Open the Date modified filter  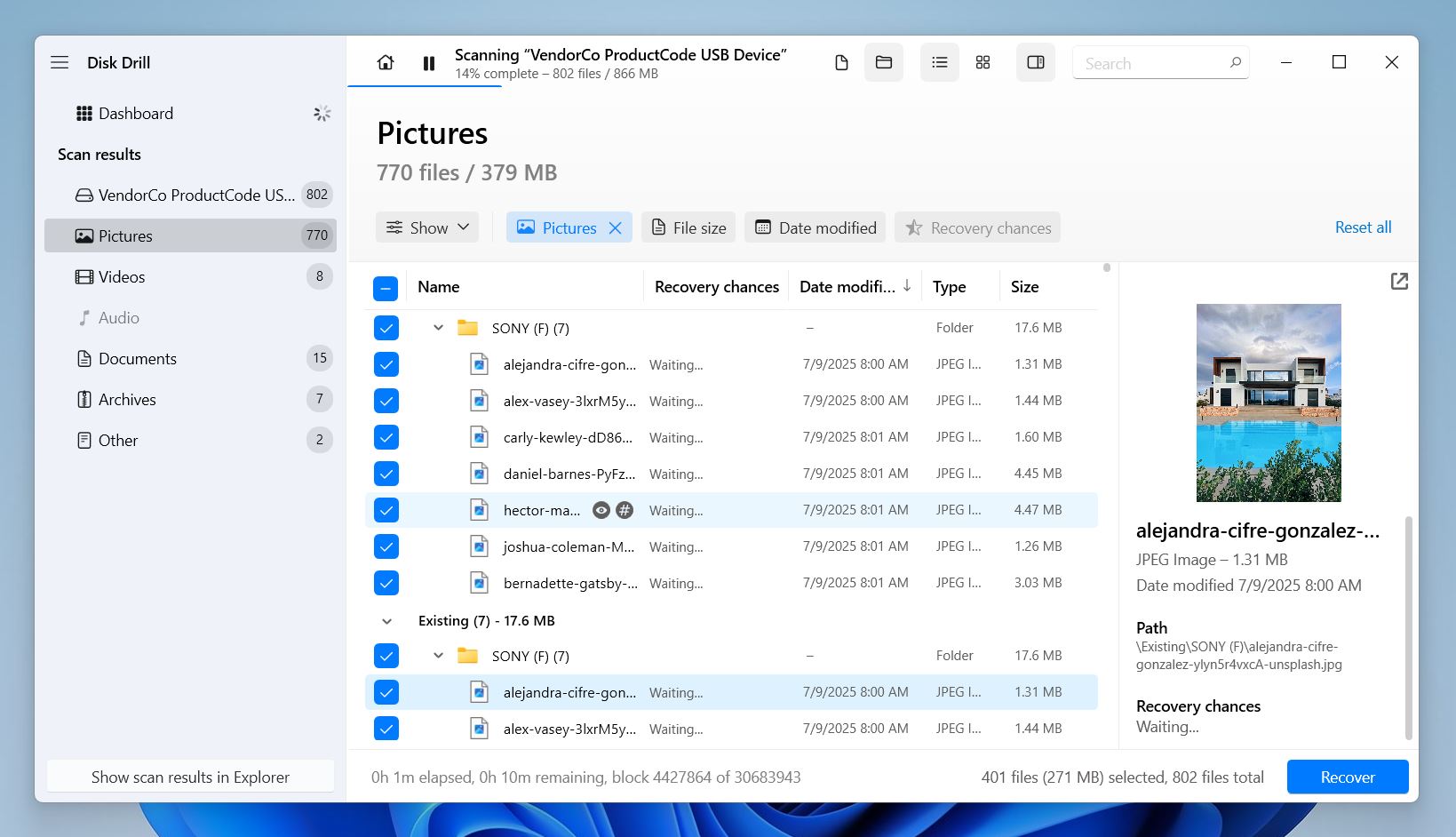point(816,227)
